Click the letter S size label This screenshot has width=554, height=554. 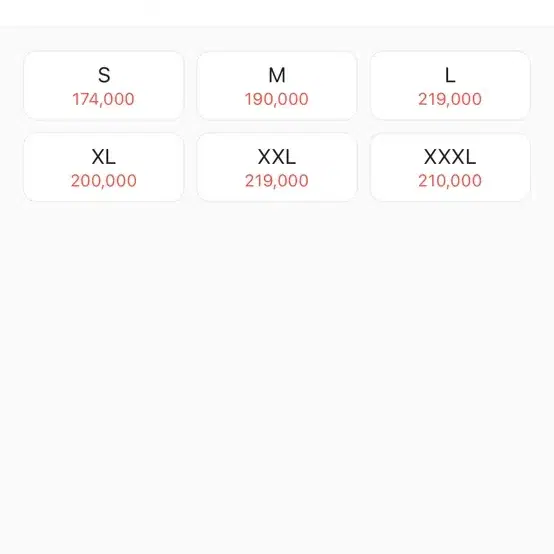point(104,75)
